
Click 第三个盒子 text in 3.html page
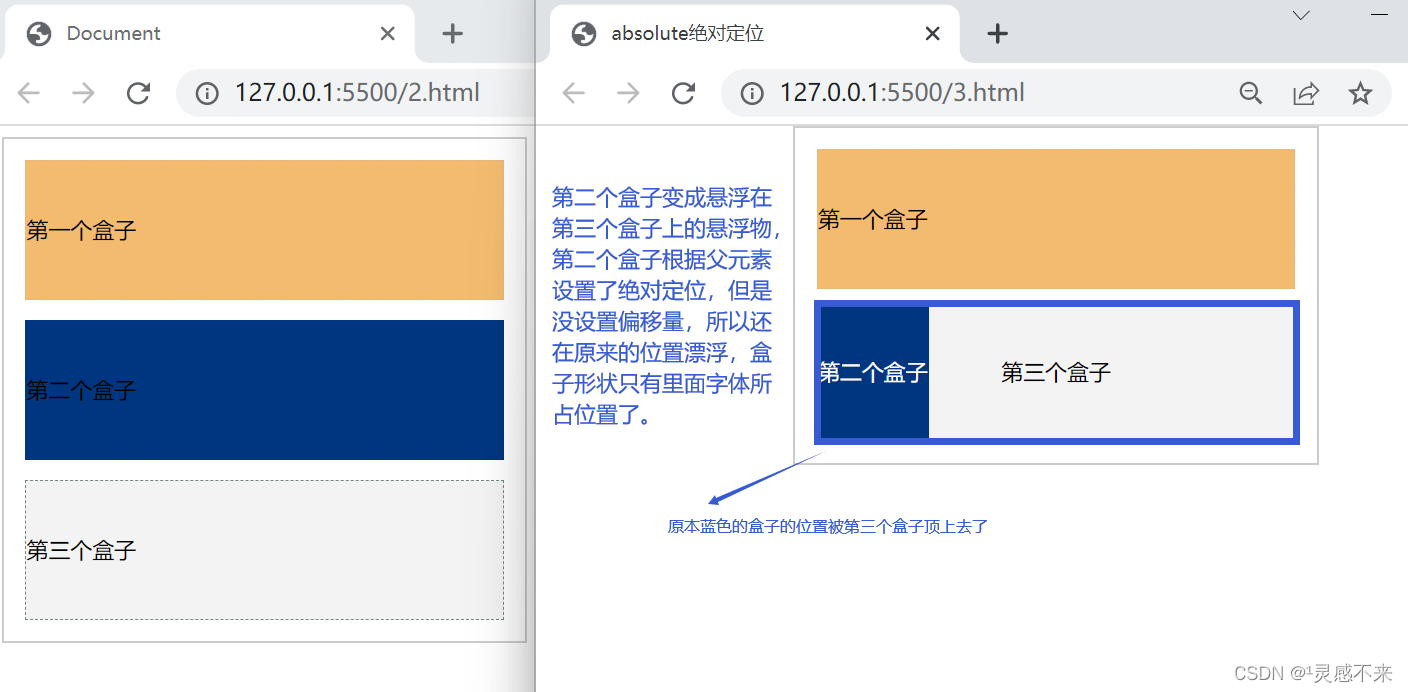tap(1056, 373)
